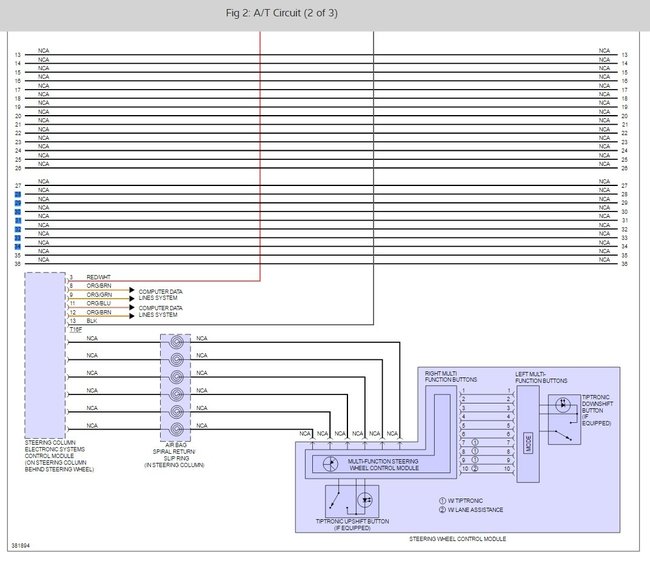Click the T16F connector label
The image size is (650, 561).
[x=75, y=330]
